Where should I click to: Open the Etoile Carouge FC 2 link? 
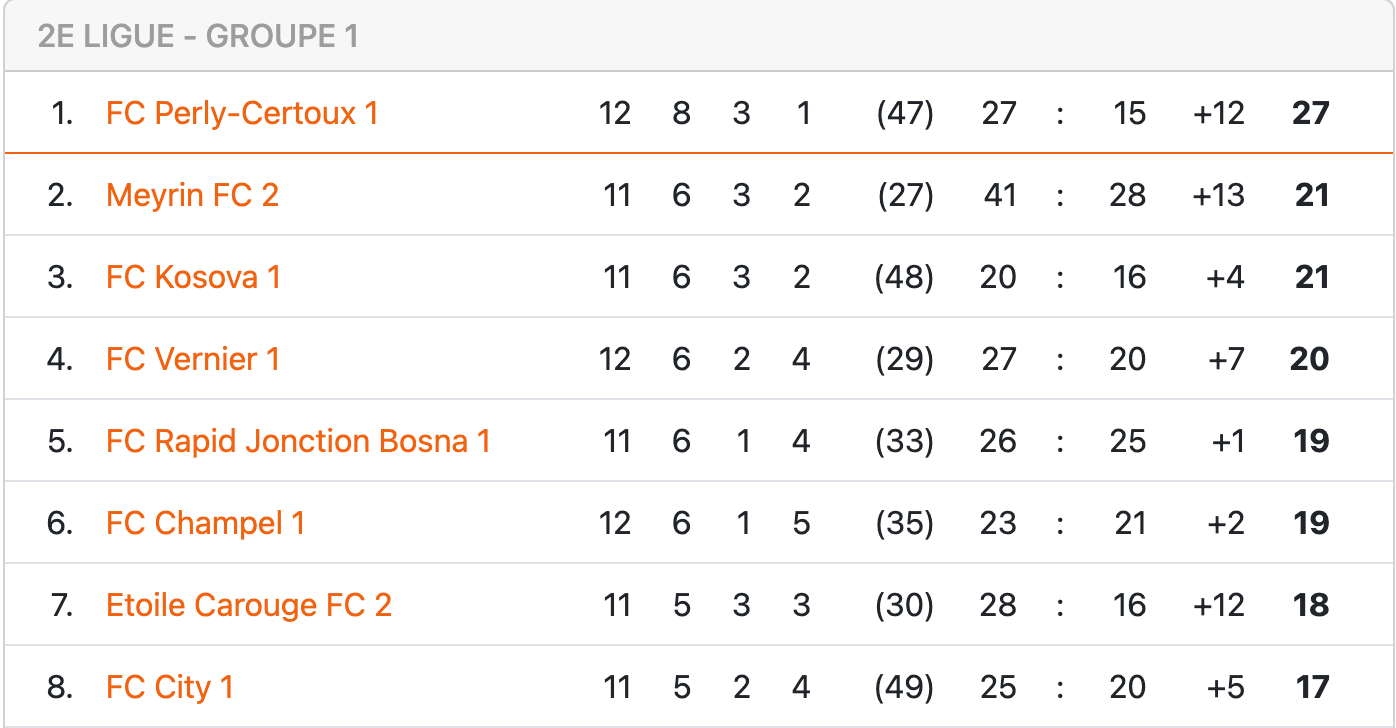click(x=249, y=605)
